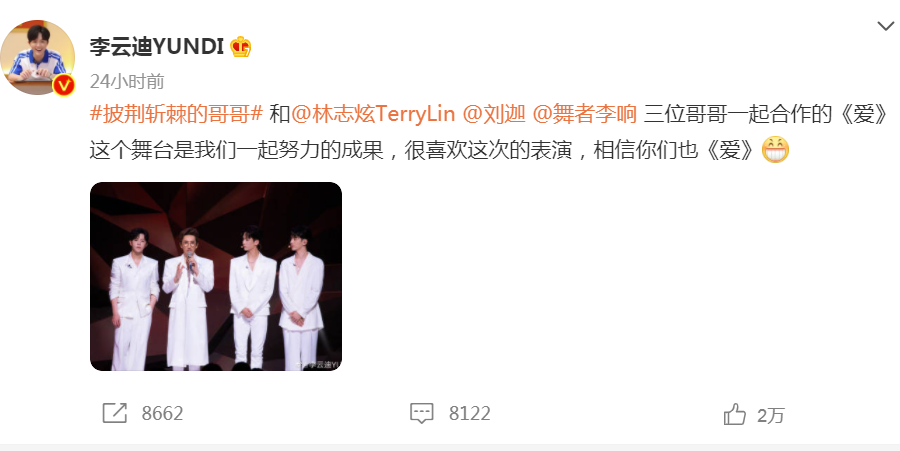Open 李云迪YUNDI profile avatar picture

pyautogui.click(x=37, y=57)
